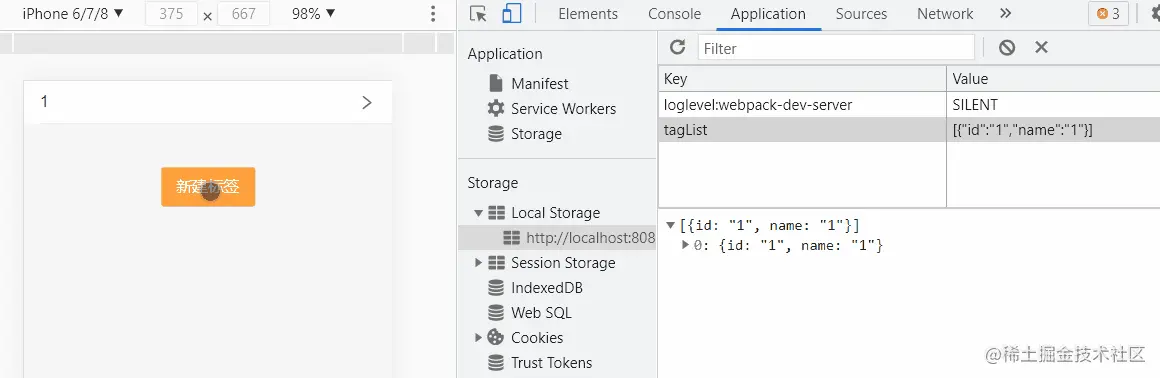This screenshot has height=378, width=1160.
Task: Open the three-dot device toolbar menu
Action: (433, 14)
